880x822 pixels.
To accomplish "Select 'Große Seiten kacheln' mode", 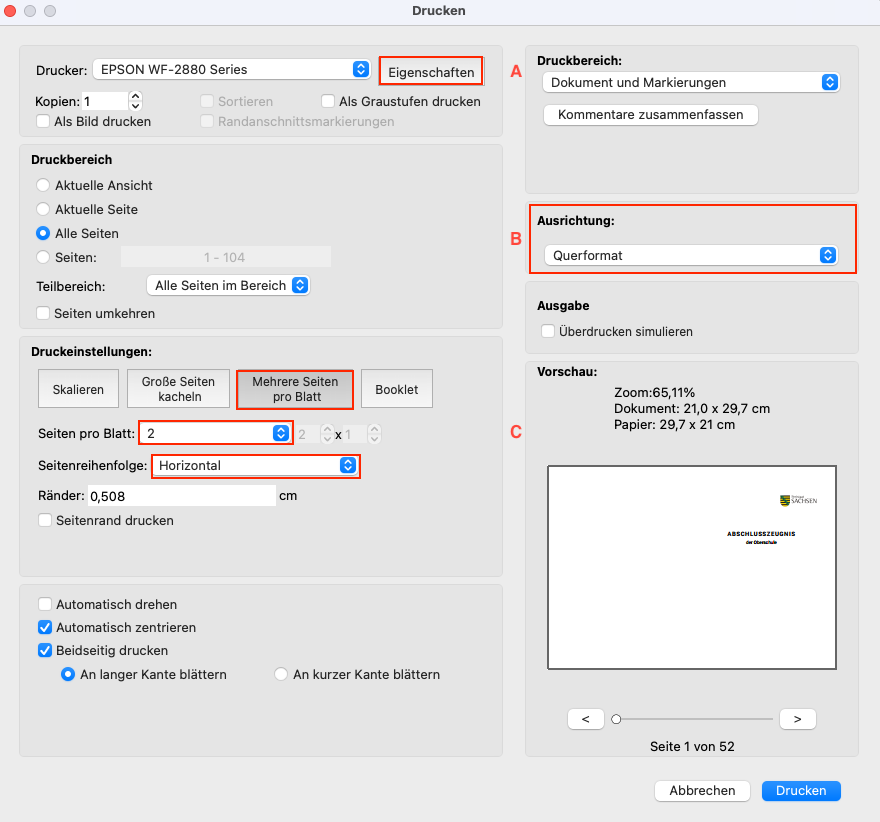I will coord(177,389).
